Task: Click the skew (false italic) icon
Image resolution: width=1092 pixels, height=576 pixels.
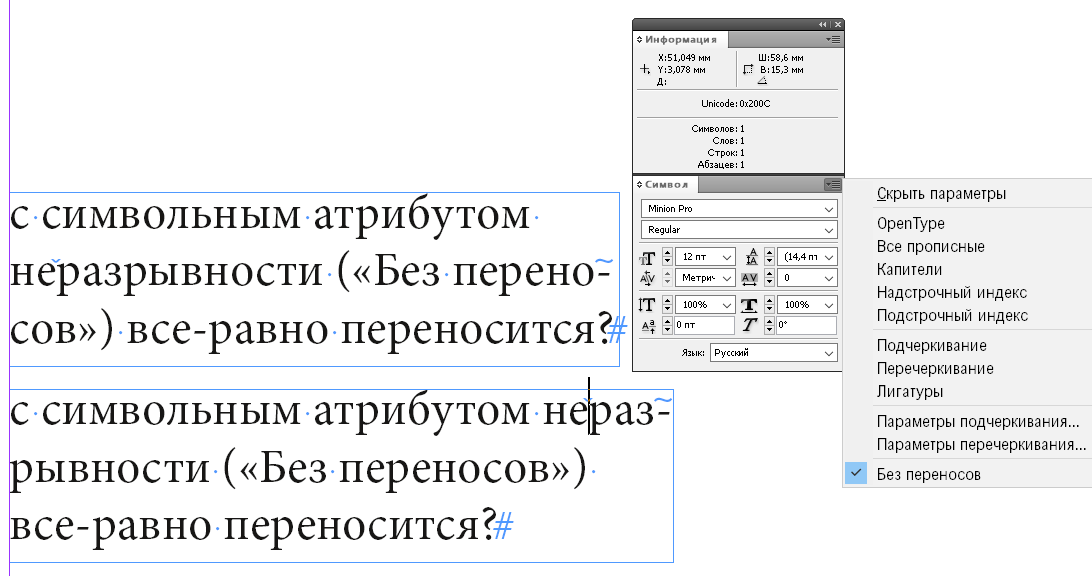Action: click(x=749, y=325)
